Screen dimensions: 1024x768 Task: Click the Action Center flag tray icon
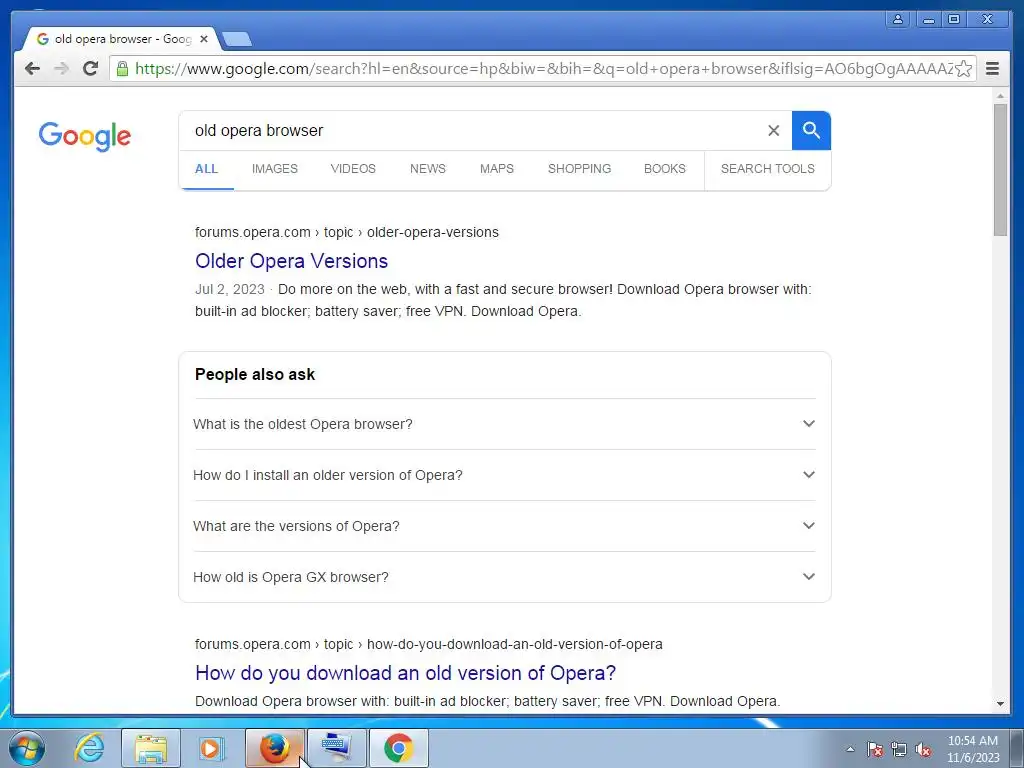[875, 749]
